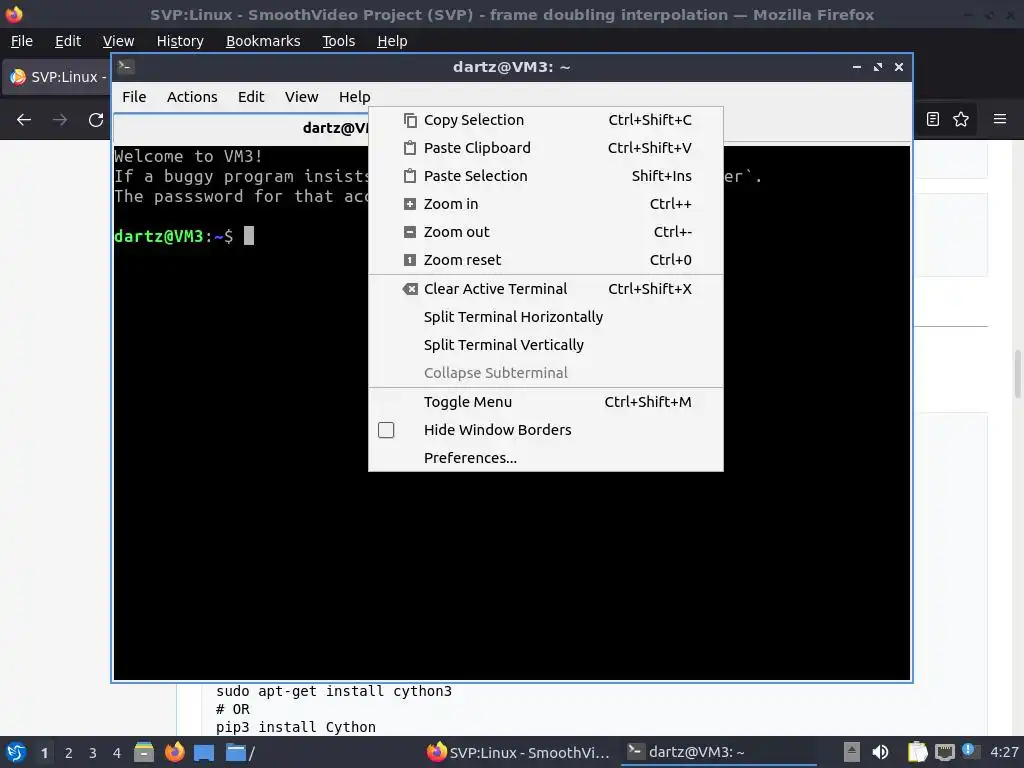Switch to workspace 2 in pager

tap(69, 753)
